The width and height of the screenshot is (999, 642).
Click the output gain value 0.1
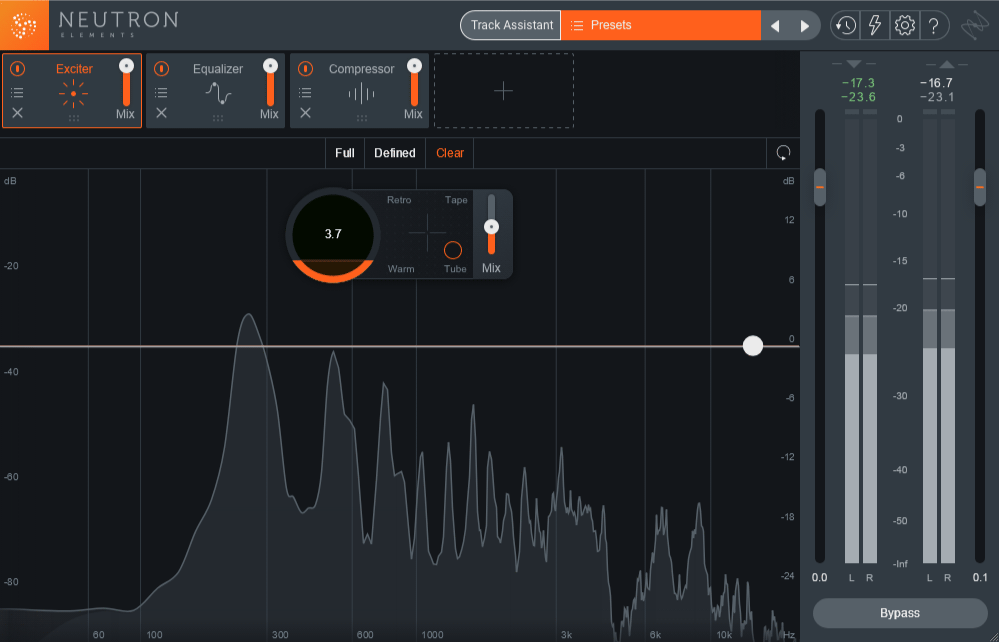980,578
